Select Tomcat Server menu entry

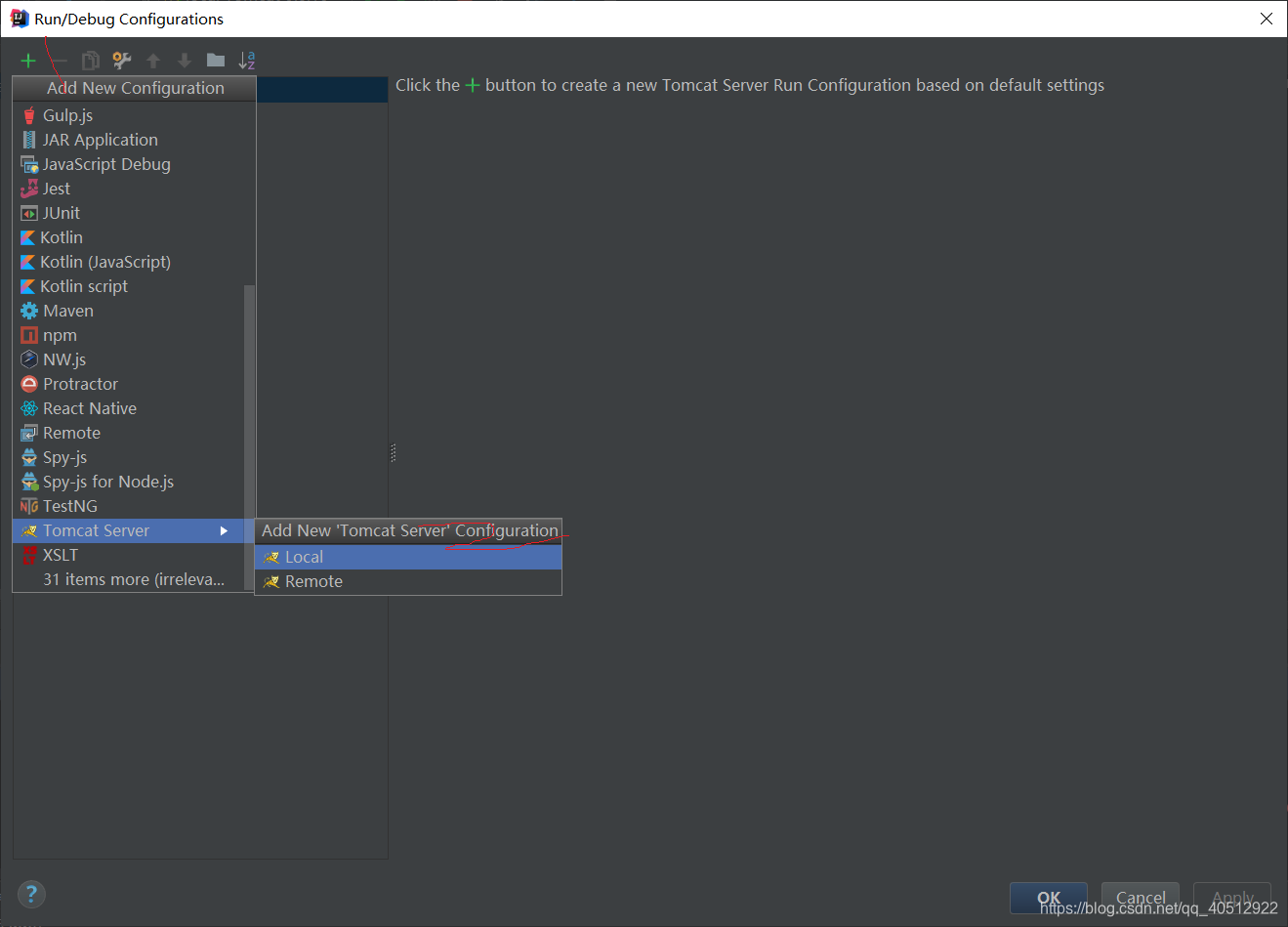pos(128,530)
